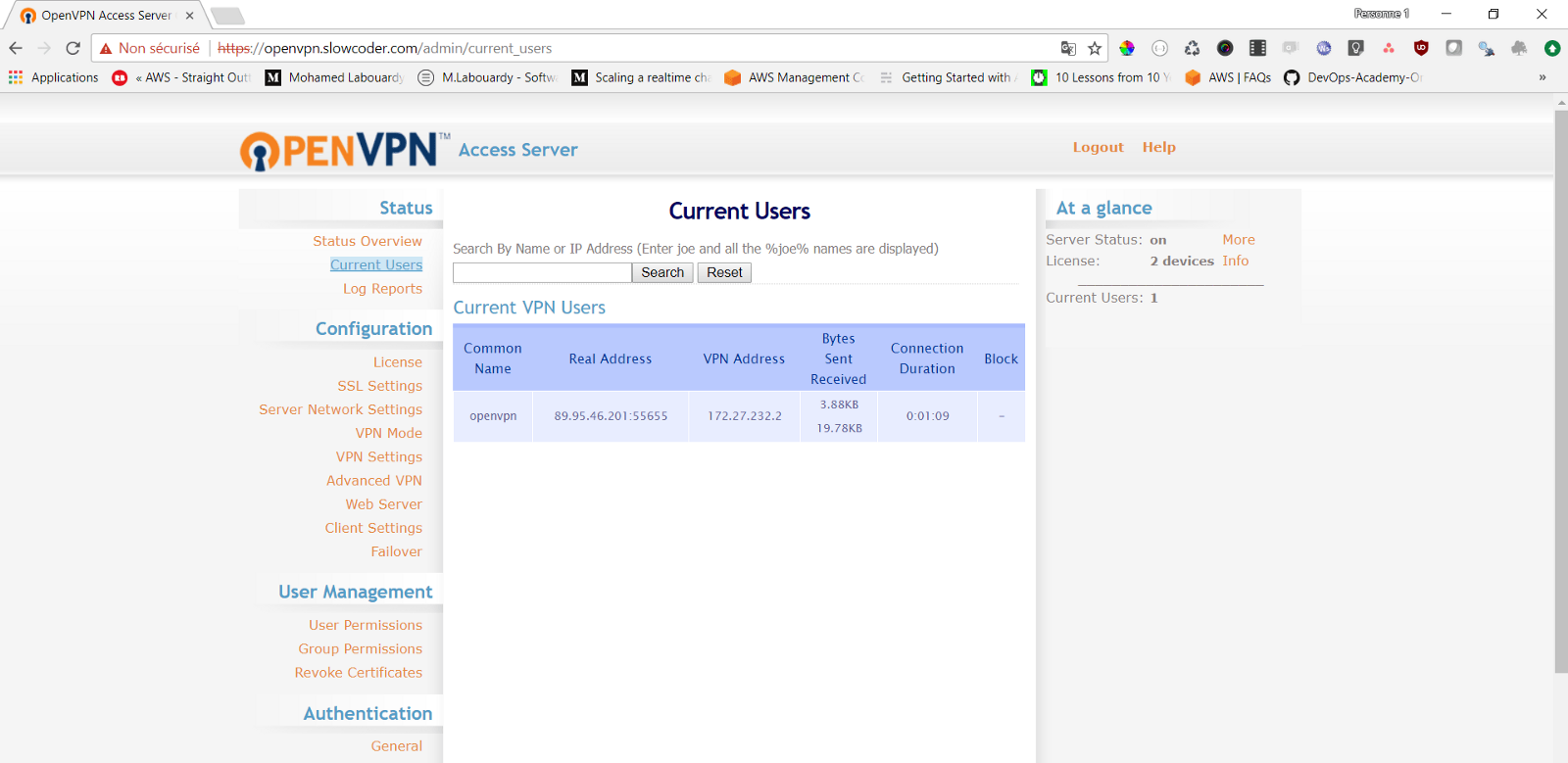Open the Failover page
Screen dimensions: 1568x763
click(x=396, y=551)
